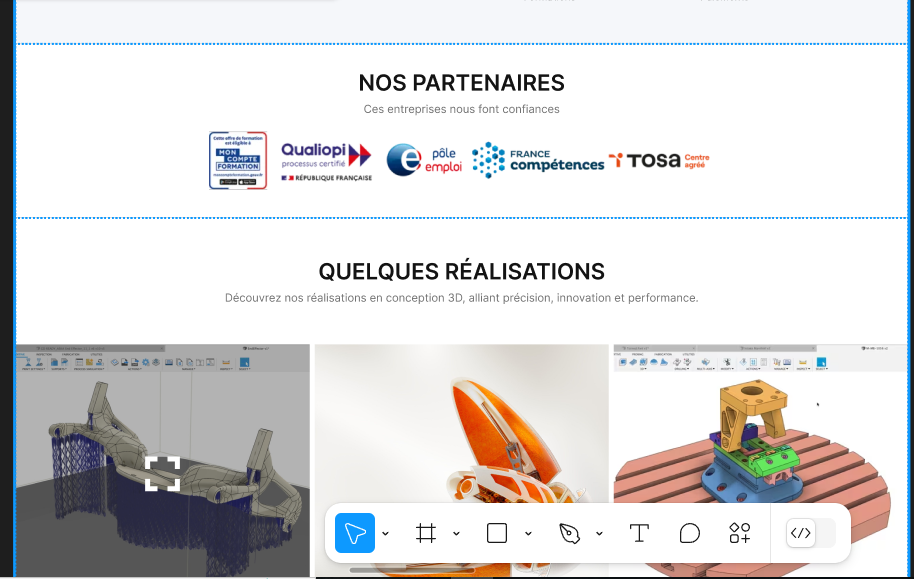Select the Comment tool
The width and height of the screenshot is (914, 579).
tap(690, 533)
